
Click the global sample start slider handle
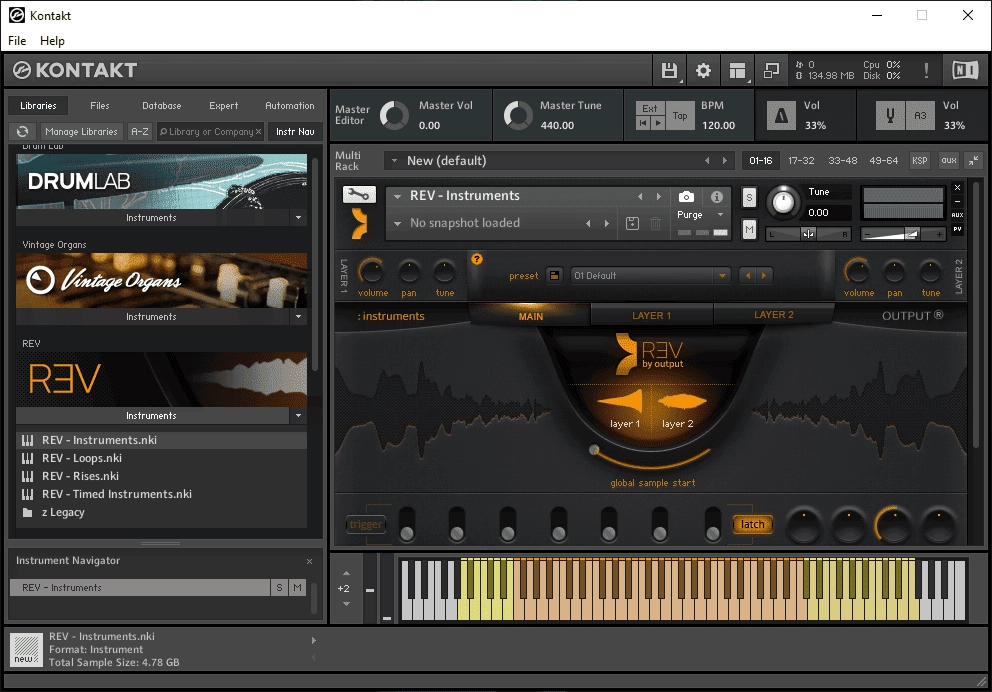click(593, 450)
